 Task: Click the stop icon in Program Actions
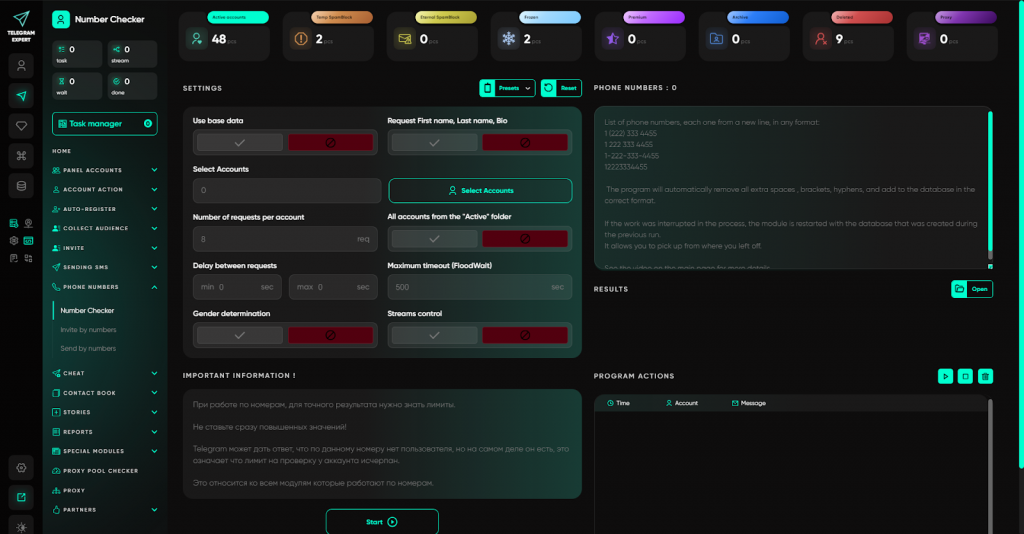point(965,376)
